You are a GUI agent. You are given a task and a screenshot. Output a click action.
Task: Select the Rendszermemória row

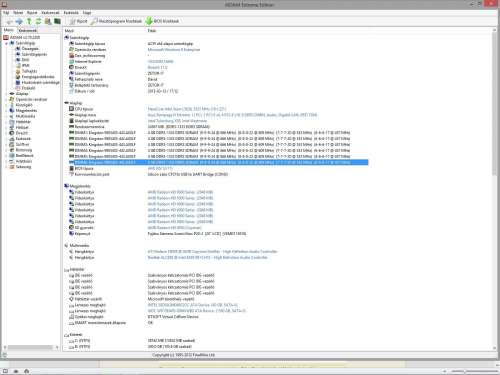click(139, 127)
